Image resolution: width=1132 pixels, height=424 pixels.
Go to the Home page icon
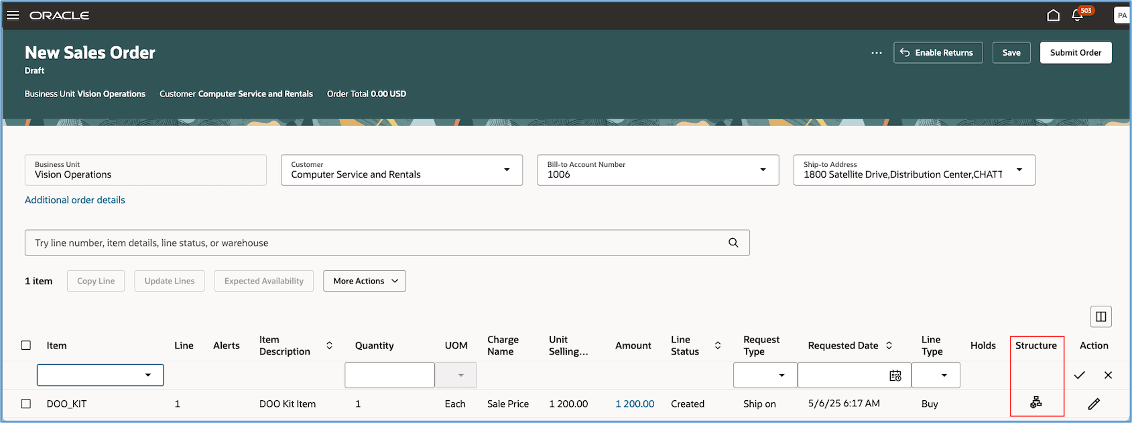[x=1053, y=15]
